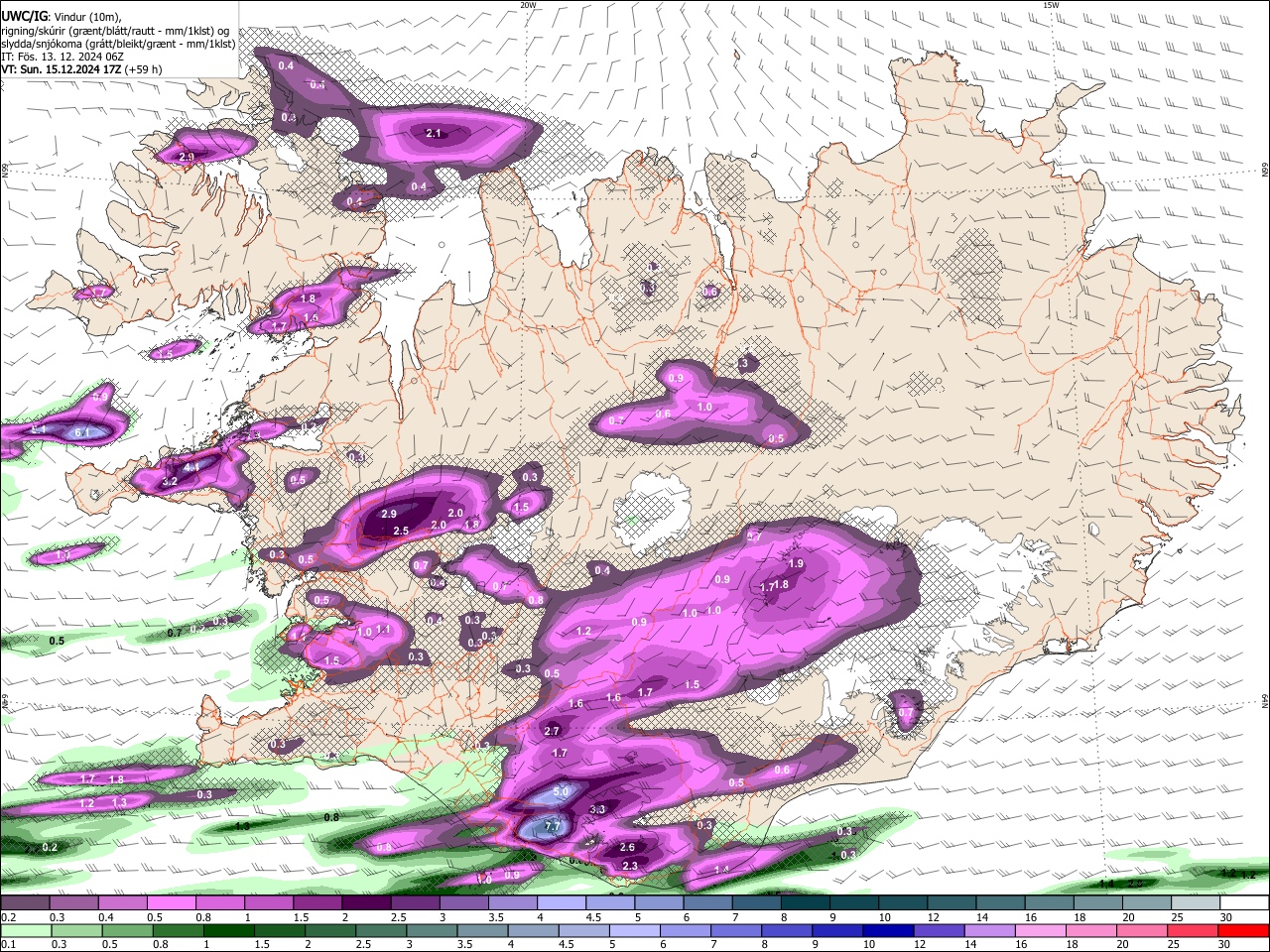Click the 'VT: Sun. 15.12.2024 17Z (+59 h)' valid time line
The width and height of the screenshot is (1270, 952).
pyautogui.click(x=81, y=69)
